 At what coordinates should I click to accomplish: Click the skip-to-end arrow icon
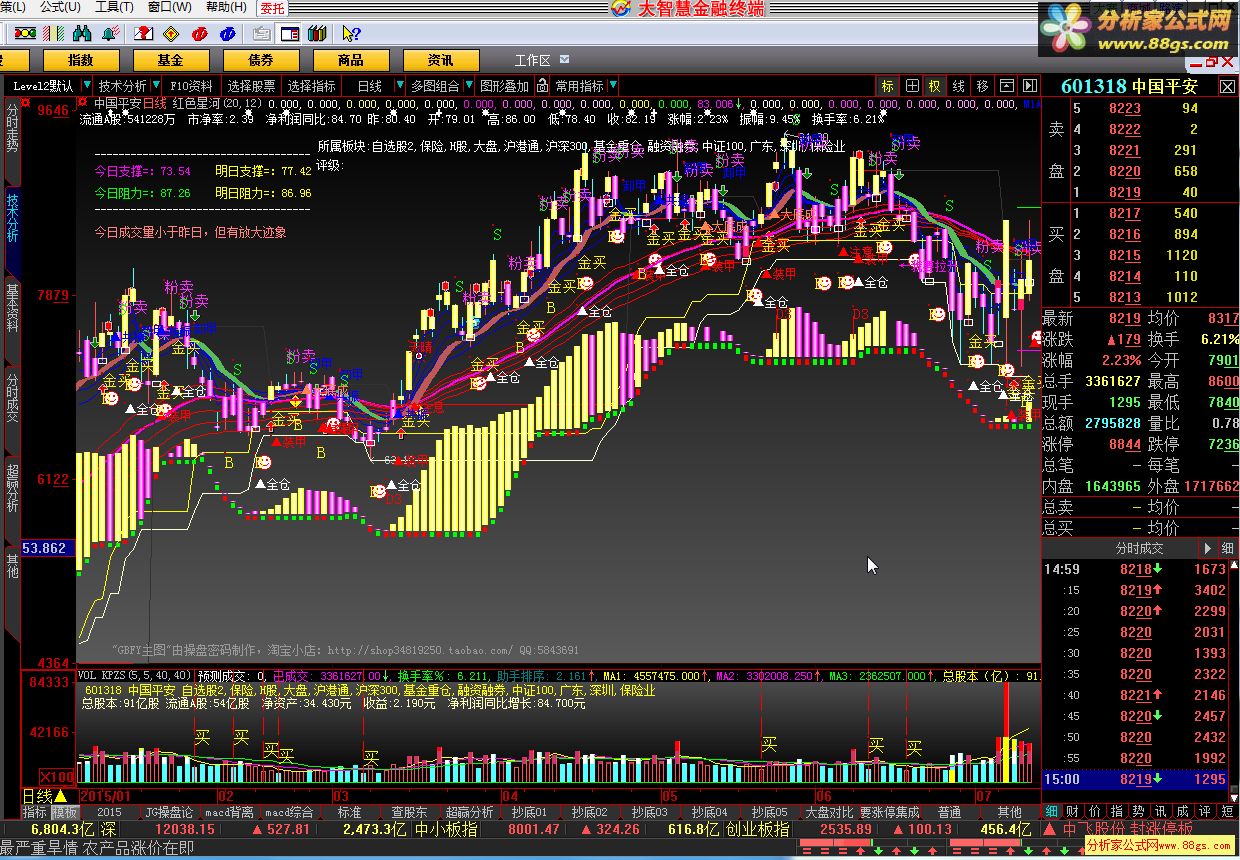pos(1029,86)
